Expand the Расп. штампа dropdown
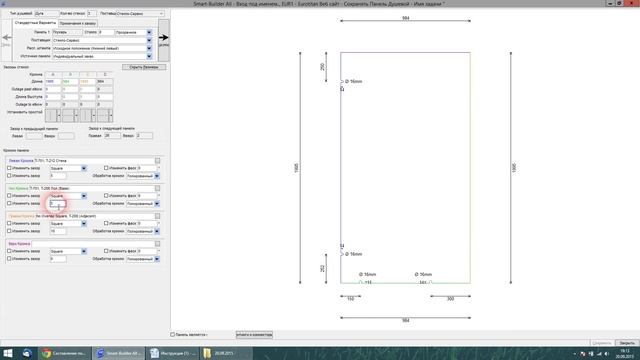 coord(149,48)
